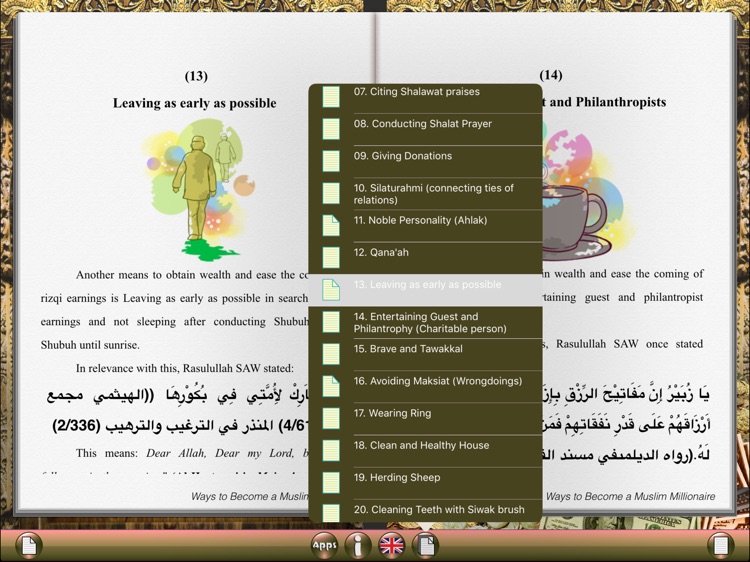Open chapter 08. Conducting Shalat Prayer
The height and width of the screenshot is (562, 750).
[425, 129]
